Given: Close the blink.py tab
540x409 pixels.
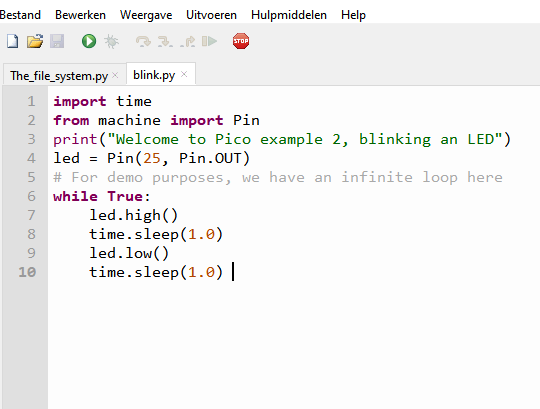Looking at the screenshot, I should pos(184,74).
